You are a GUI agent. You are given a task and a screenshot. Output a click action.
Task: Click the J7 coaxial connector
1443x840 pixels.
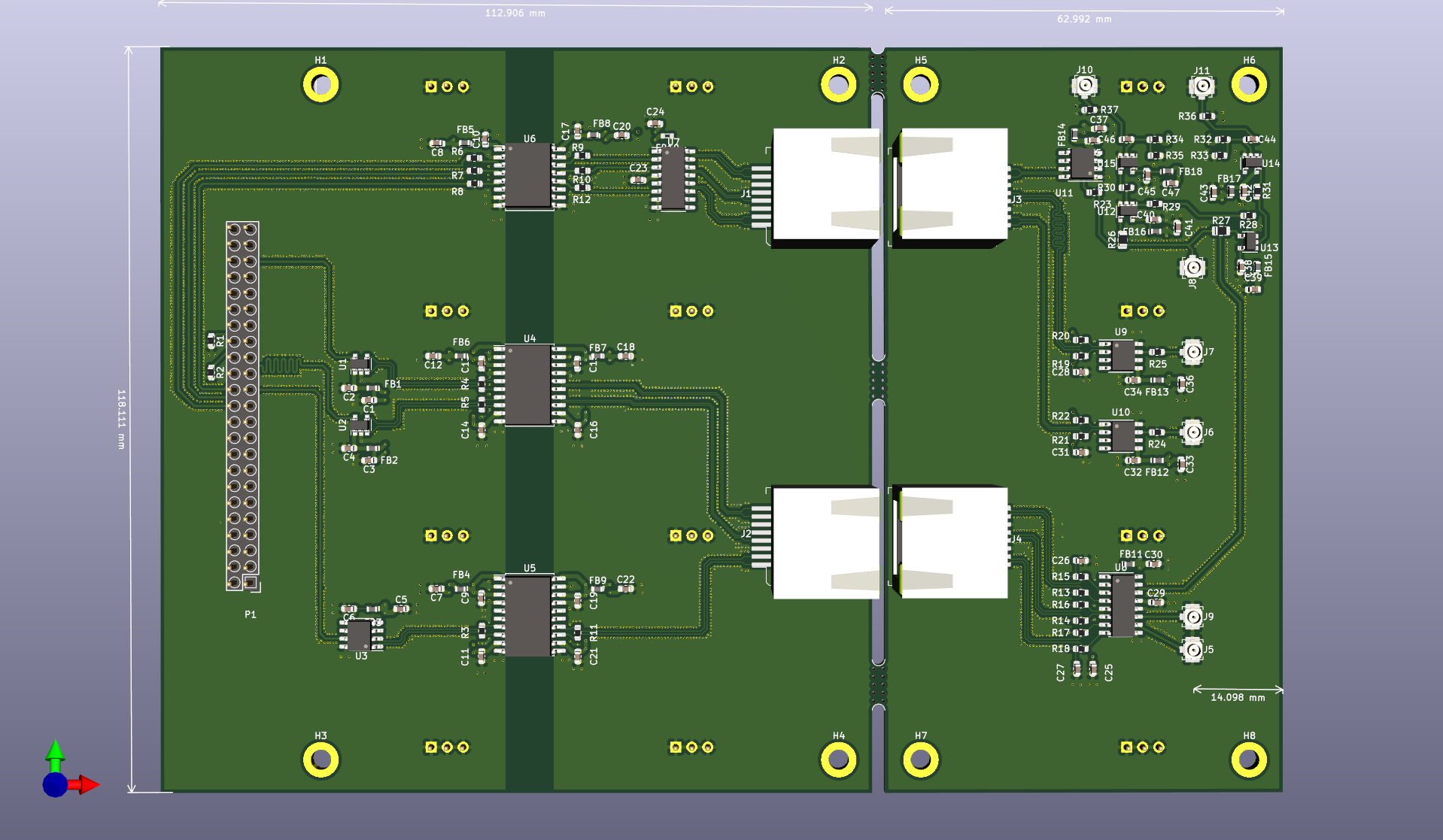[x=1192, y=351]
